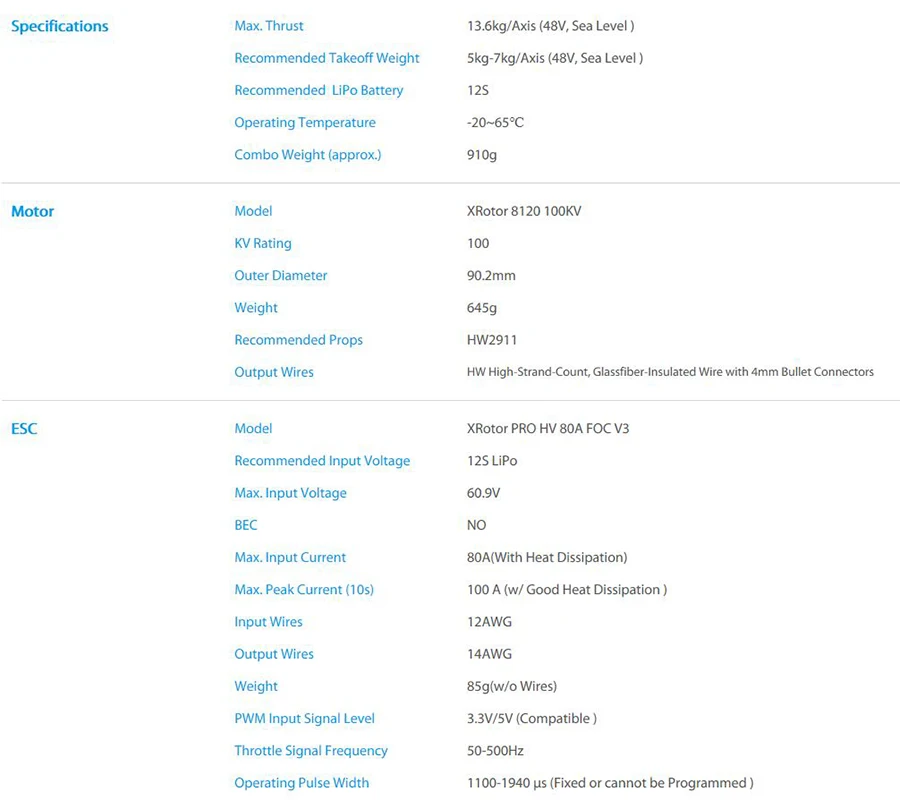Select the '910g' combo weight value
Image resolution: width=900 pixels, height=800 pixels.
click(482, 155)
